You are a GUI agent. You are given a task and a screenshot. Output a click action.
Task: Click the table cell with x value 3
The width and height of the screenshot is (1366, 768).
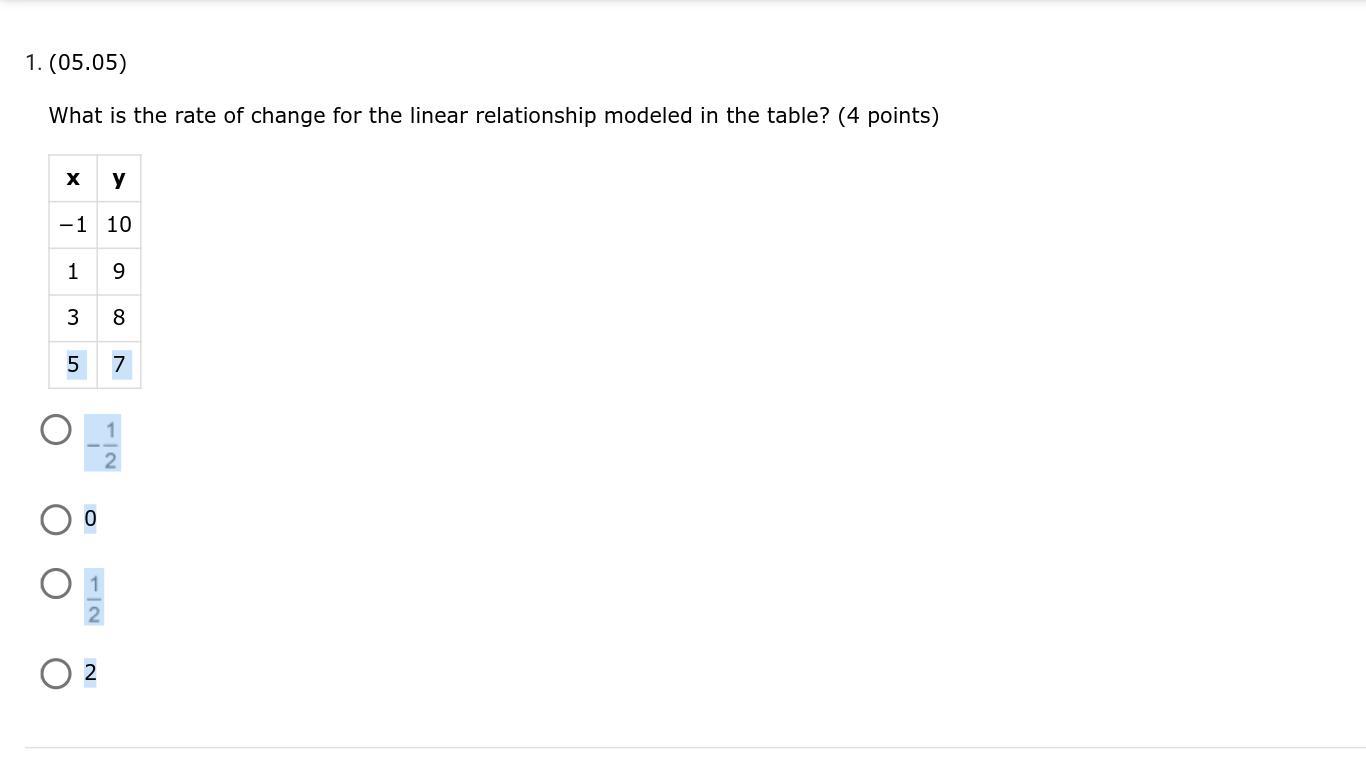tap(73, 318)
